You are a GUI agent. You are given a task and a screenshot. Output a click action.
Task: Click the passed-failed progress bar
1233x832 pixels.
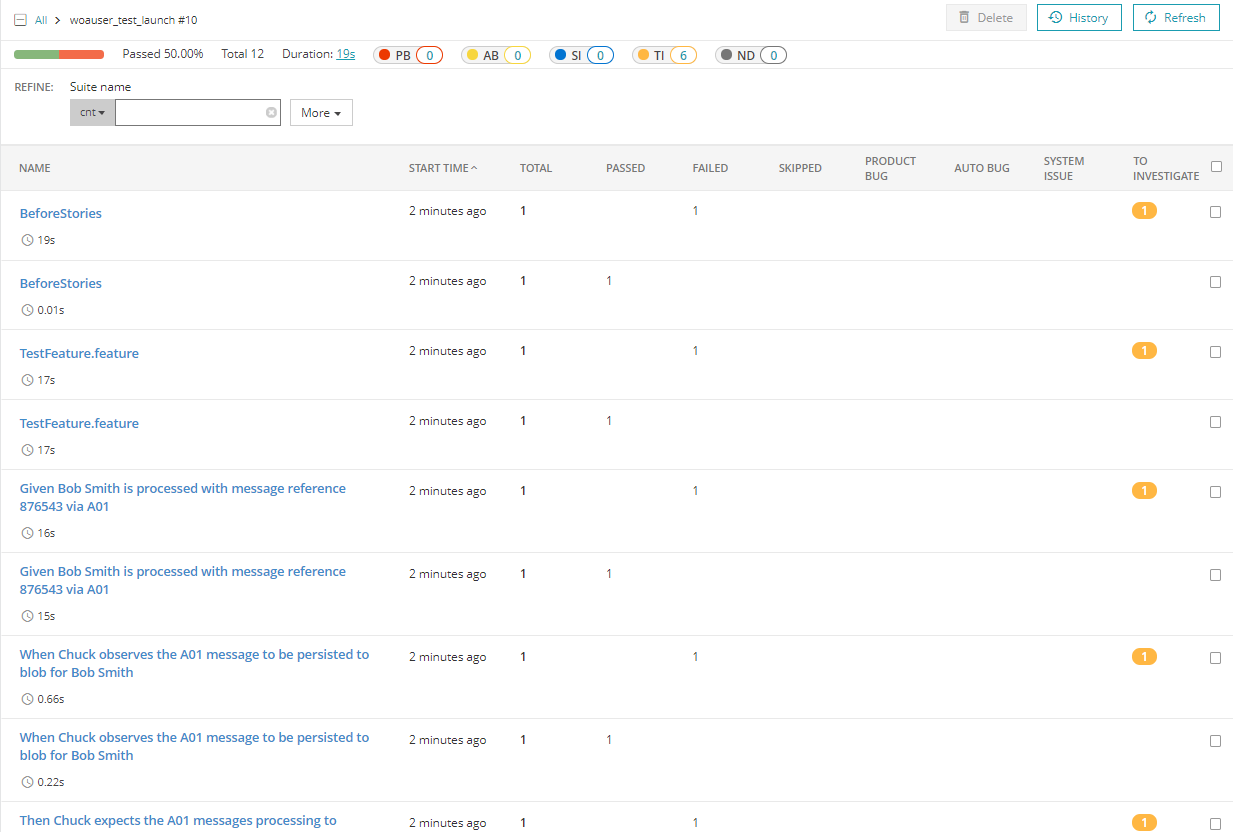click(x=58, y=54)
